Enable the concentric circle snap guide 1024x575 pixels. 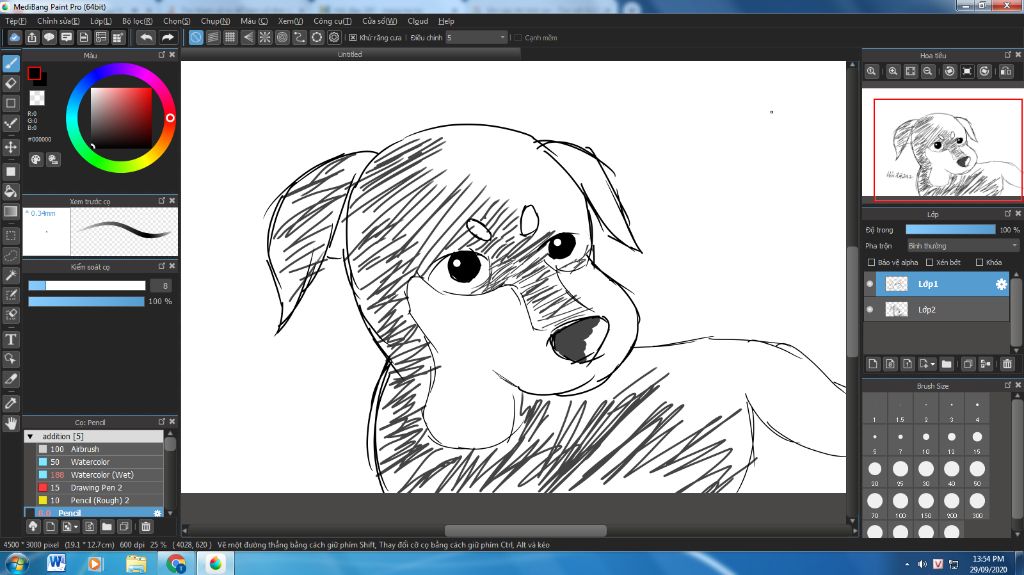(282, 38)
